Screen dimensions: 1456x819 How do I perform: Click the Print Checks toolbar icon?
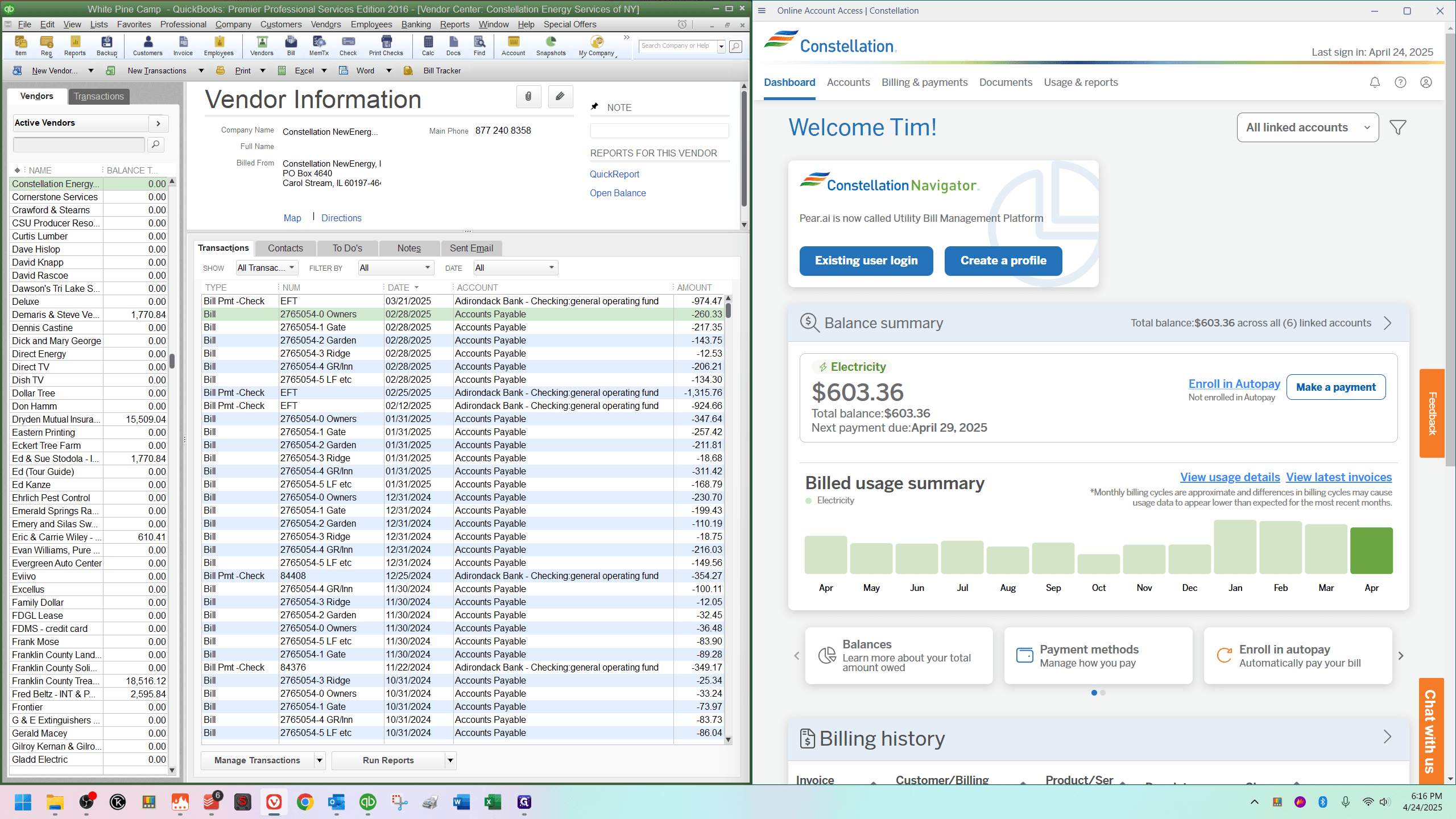(x=386, y=45)
